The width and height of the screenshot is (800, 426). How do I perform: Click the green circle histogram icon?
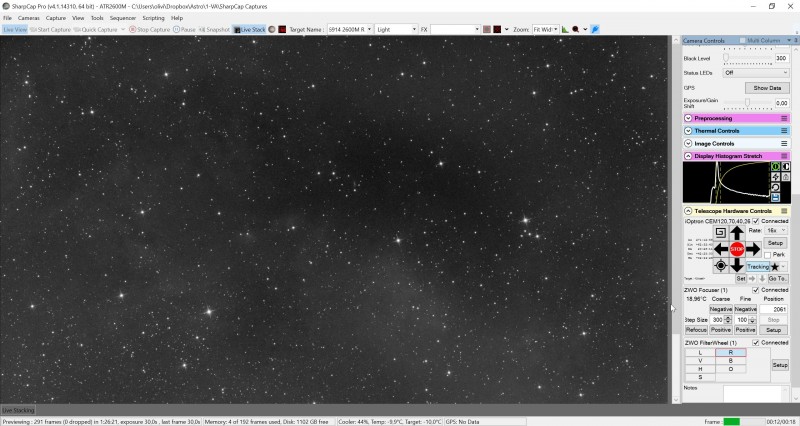(x=776, y=167)
